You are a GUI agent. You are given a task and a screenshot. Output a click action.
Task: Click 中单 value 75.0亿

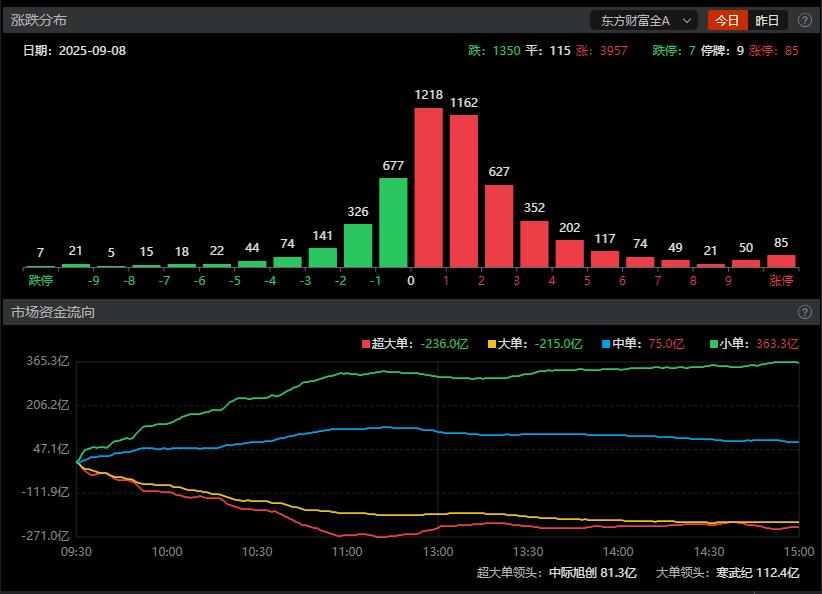666,344
